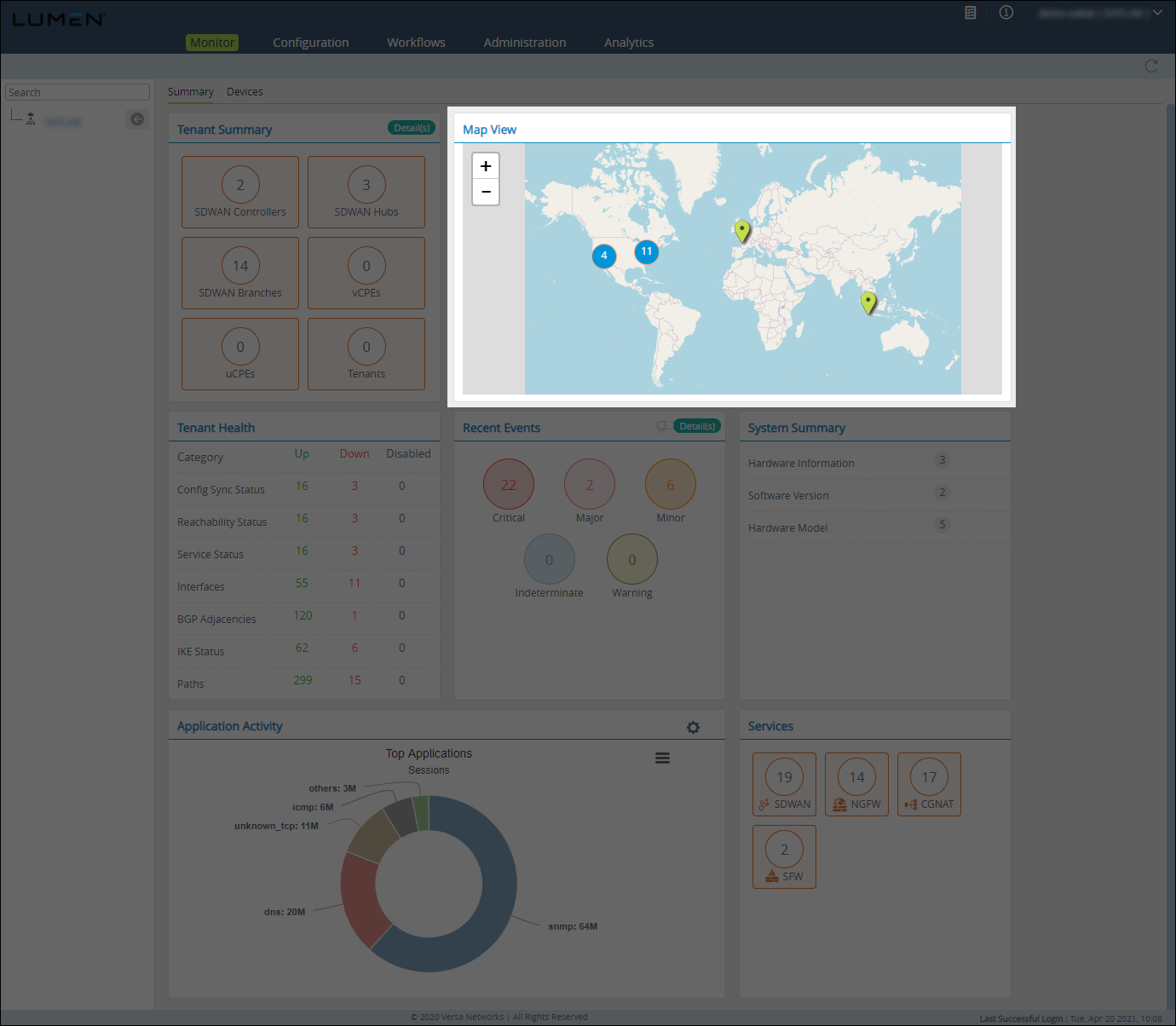Open the Top Applications chart export menu

662,757
